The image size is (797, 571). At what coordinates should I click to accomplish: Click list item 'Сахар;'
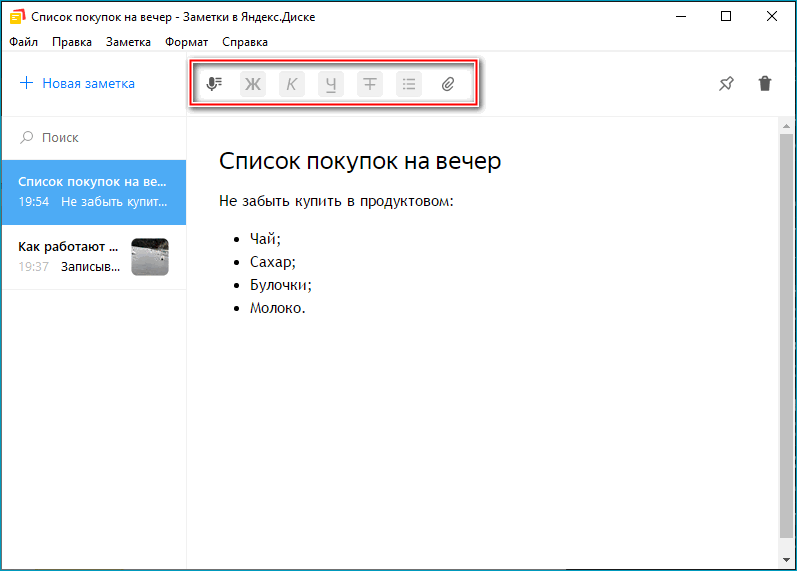[x=272, y=262]
